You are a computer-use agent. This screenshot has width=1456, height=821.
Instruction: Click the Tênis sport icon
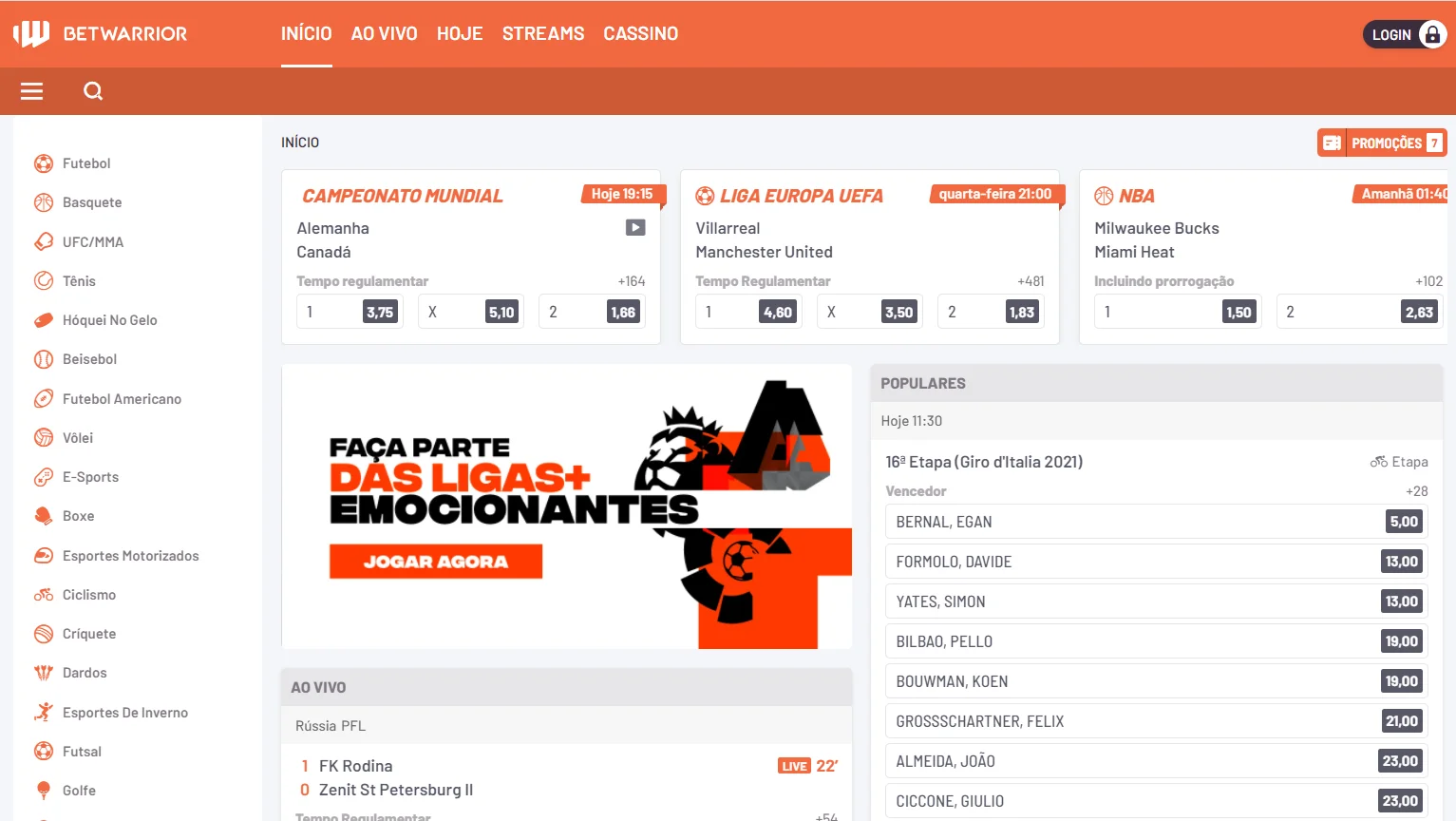pos(44,280)
